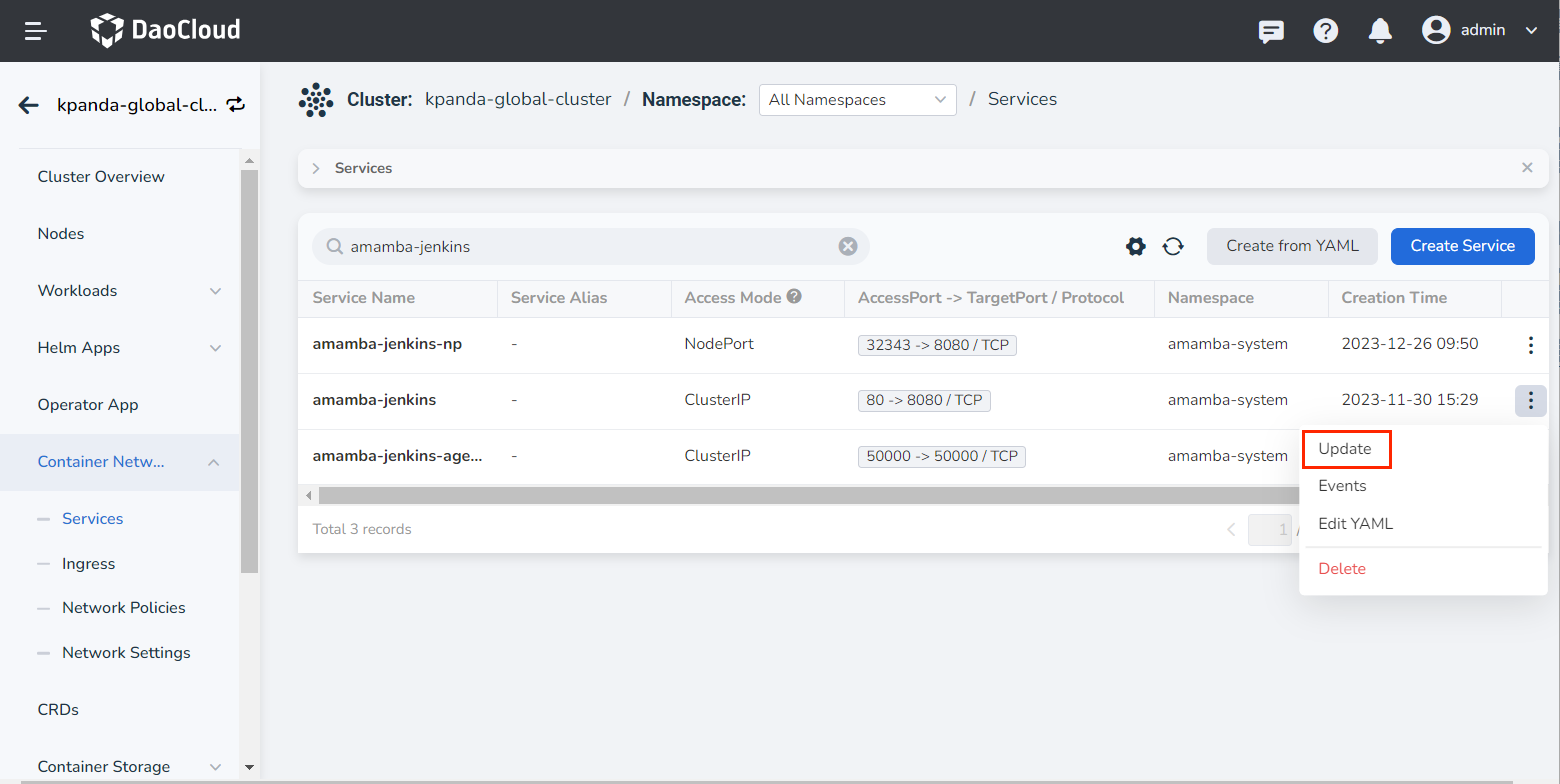Refresh the services list
The height and width of the screenshot is (784, 1560).
(x=1173, y=246)
